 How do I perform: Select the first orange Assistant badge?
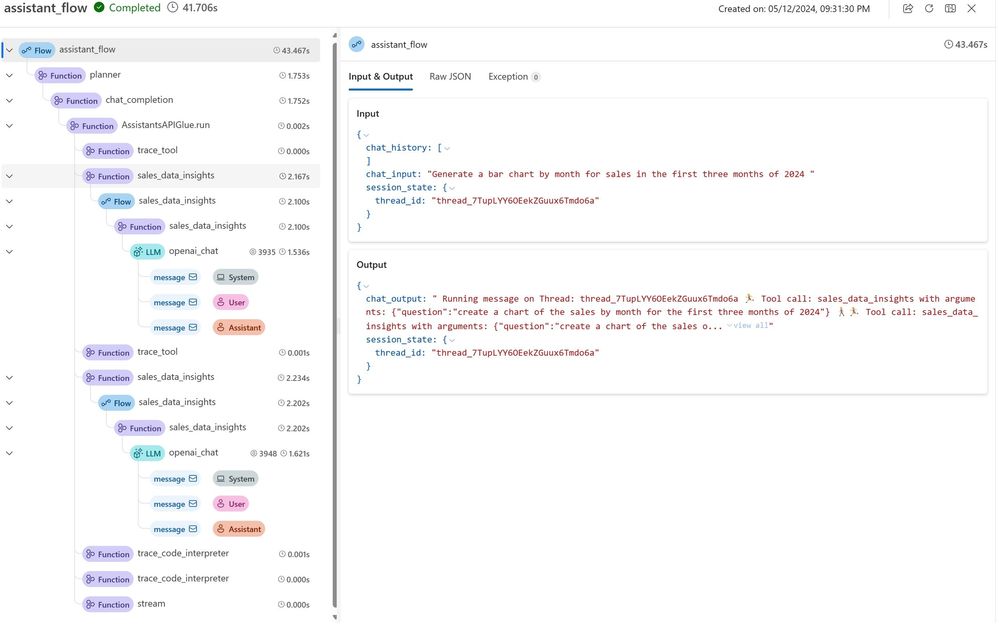coord(238,327)
